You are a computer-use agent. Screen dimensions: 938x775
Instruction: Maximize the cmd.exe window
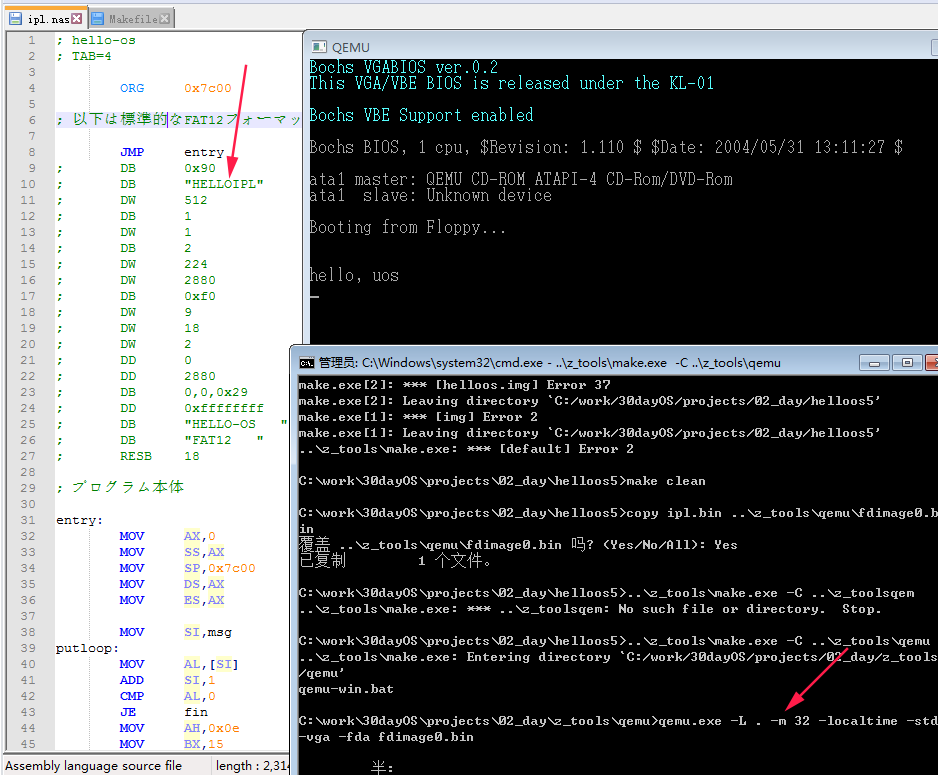(907, 362)
